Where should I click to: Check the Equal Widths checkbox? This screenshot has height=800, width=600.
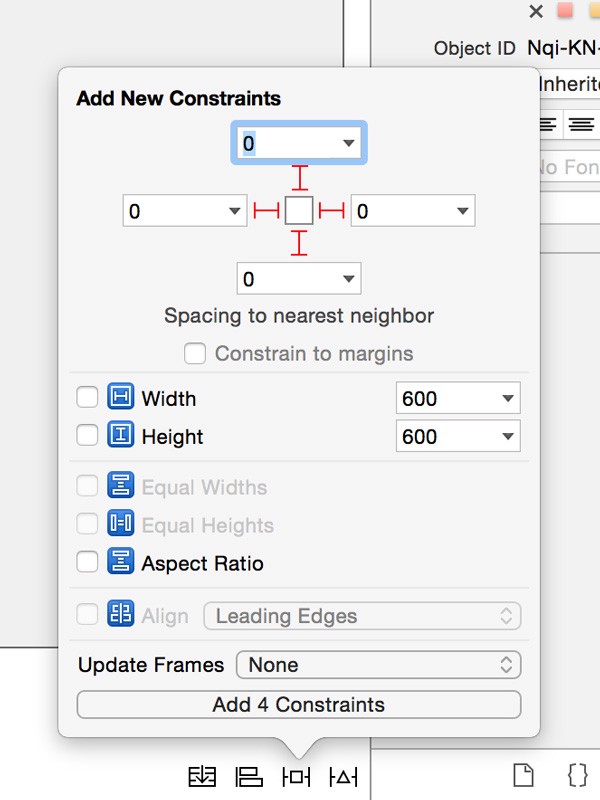click(x=87, y=486)
